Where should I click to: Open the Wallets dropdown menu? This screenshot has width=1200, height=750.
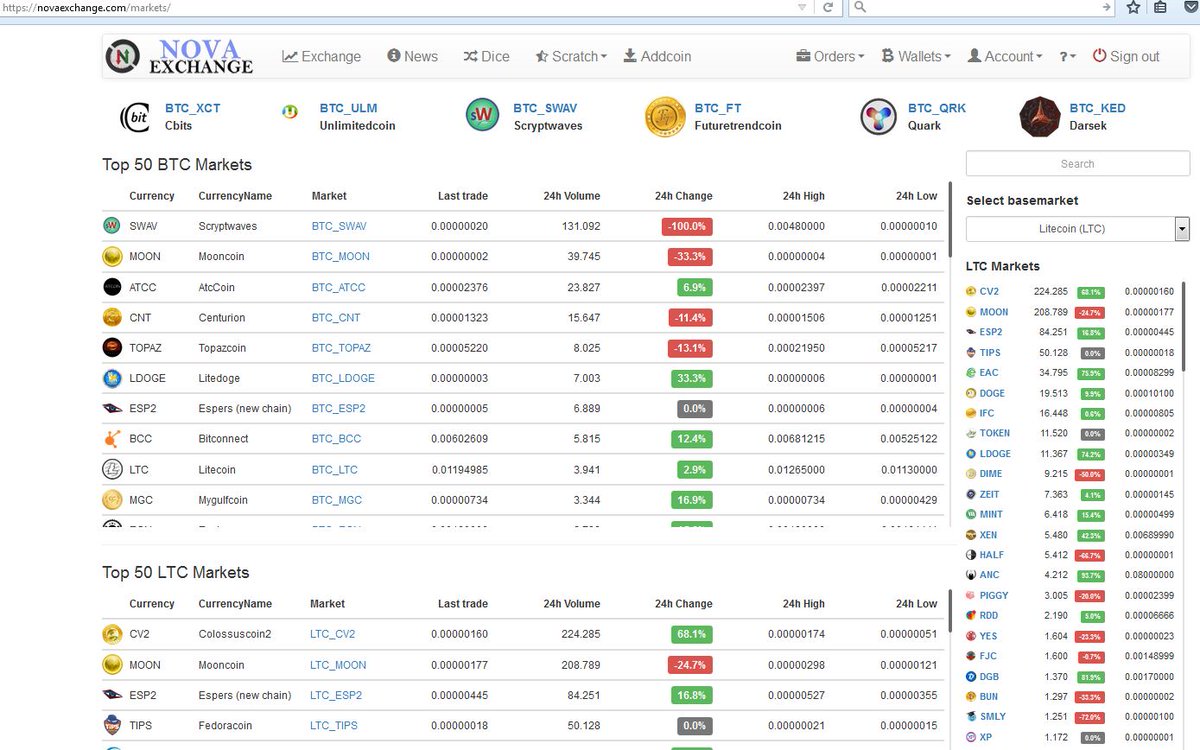click(x=916, y=56)
